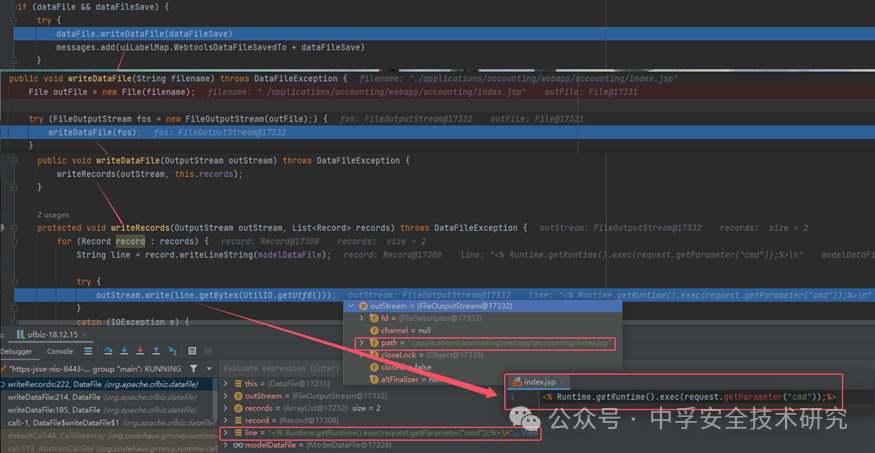
Task: Click the code in index.jsp line 1
Action: (689, 397)
